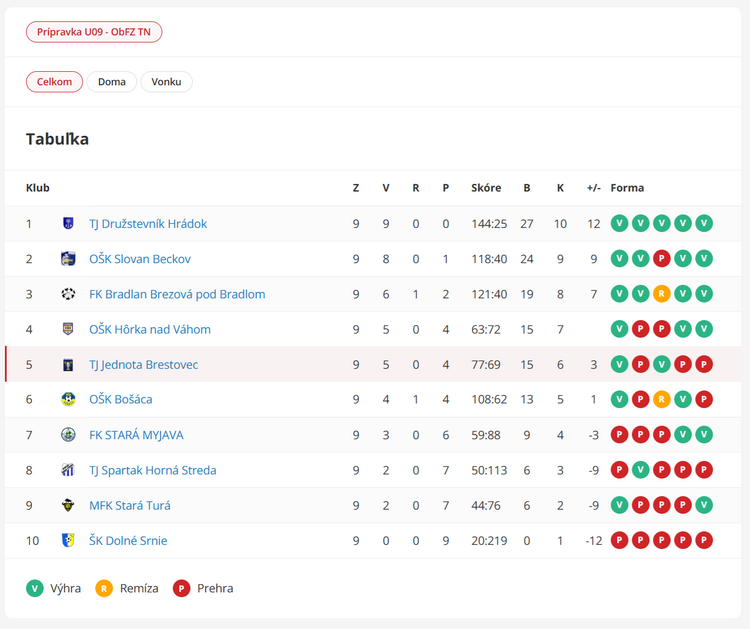Open OŠK Bošáca team page link
750x629 pixels.
(x=120, y=400)
